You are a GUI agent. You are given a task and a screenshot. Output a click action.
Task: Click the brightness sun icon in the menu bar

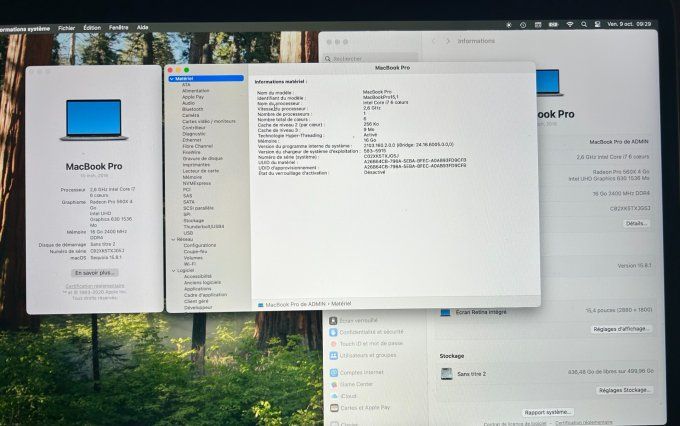(x=509, y=25)
